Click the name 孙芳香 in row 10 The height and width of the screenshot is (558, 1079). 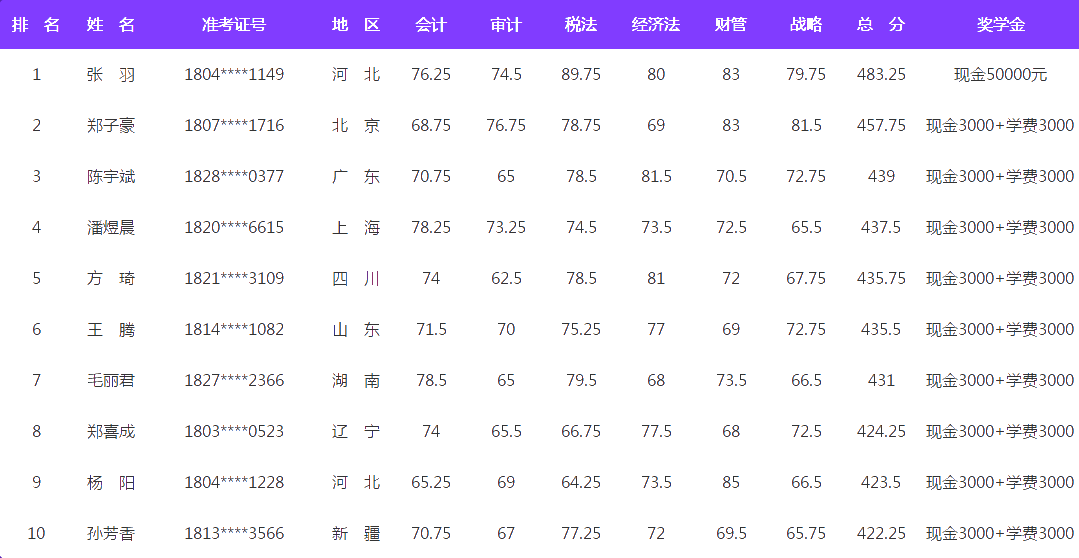(x=110, y=533)
